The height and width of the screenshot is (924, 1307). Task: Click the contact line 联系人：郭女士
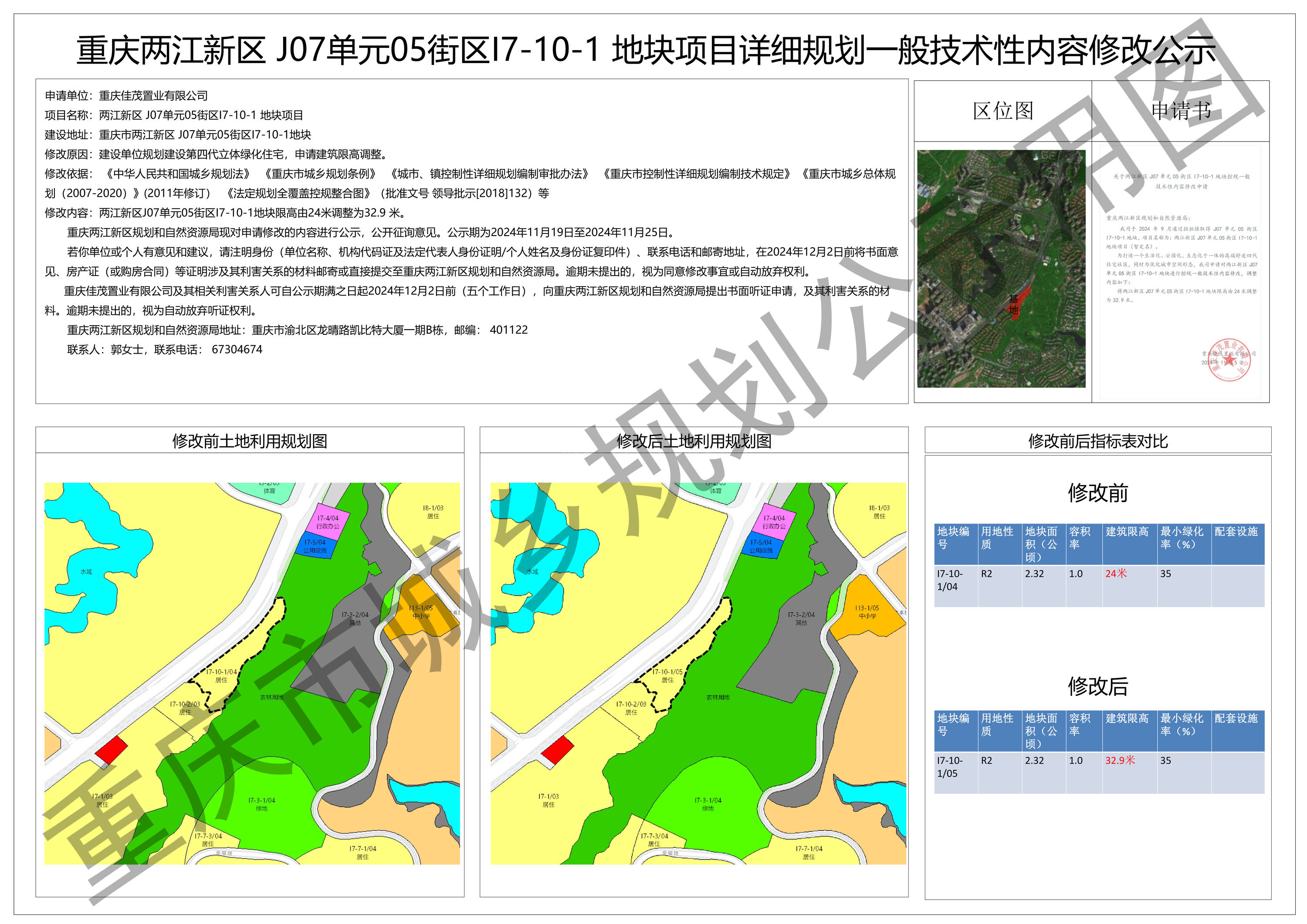[x=165, y=349]
